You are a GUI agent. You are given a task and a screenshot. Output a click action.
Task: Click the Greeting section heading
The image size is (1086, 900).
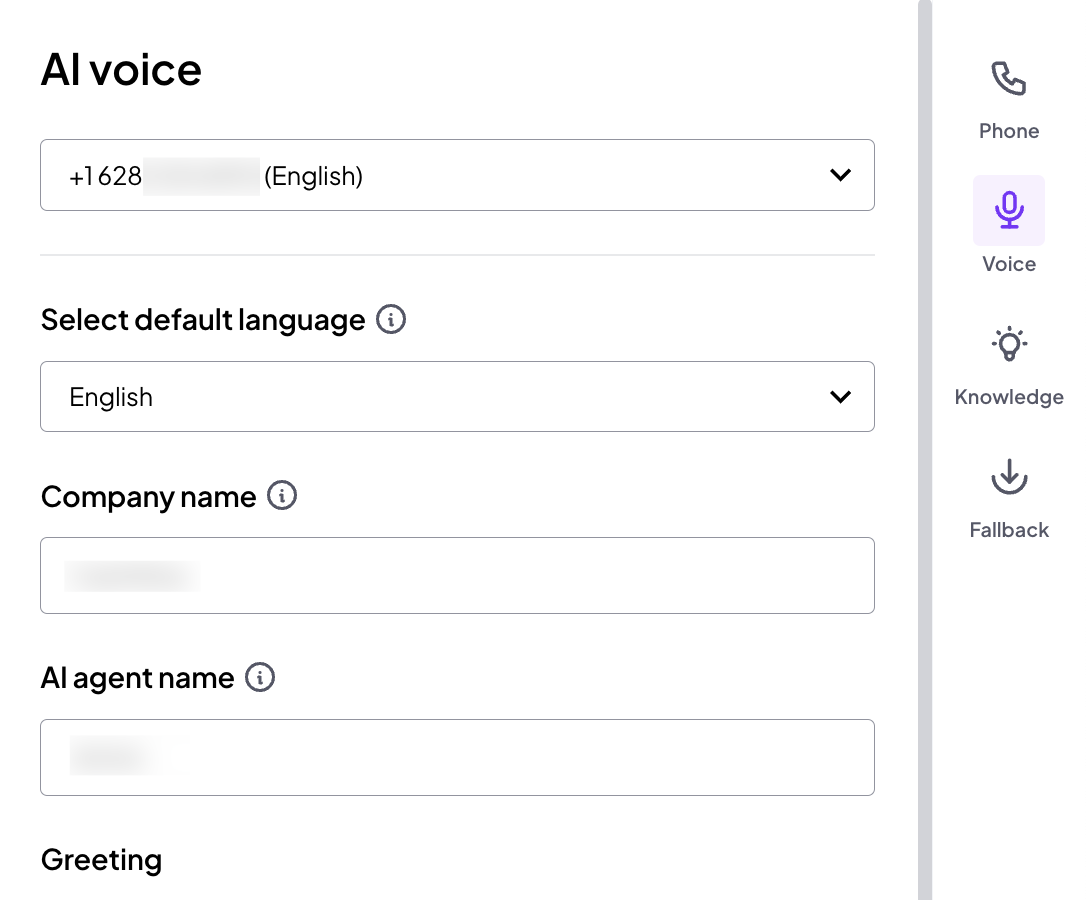101,860
